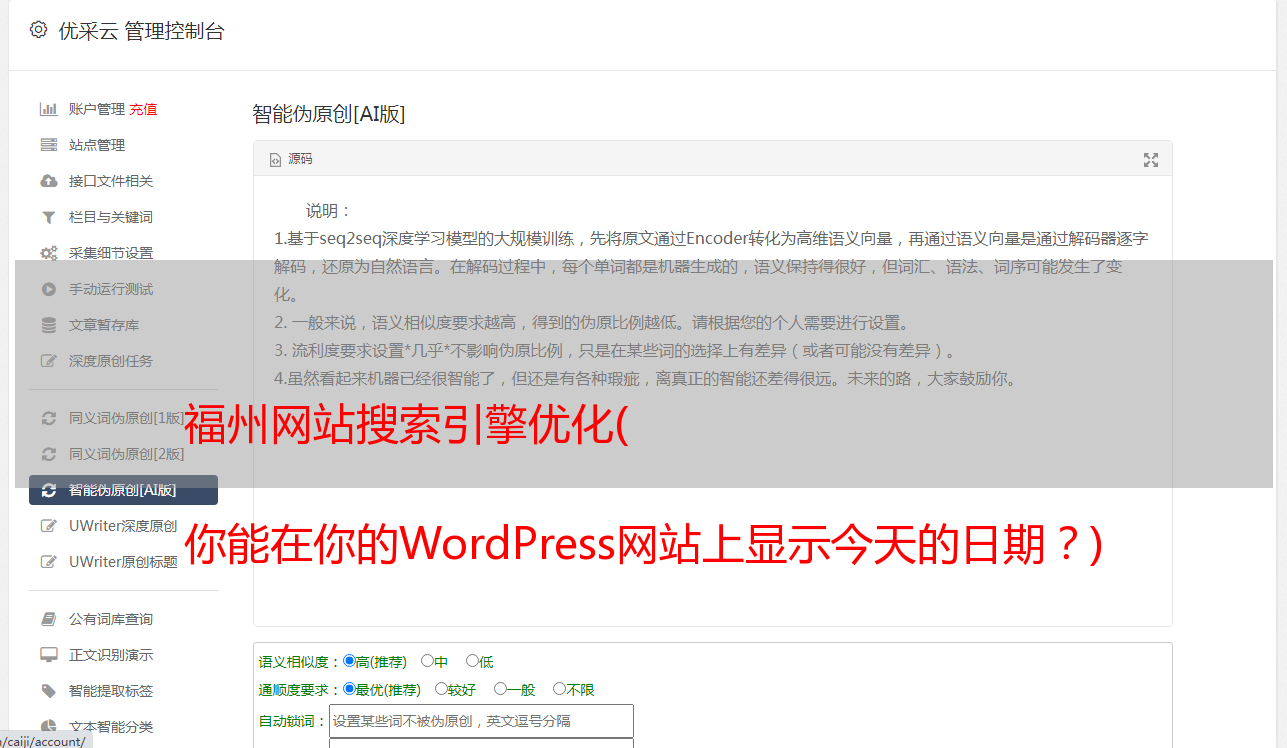Image resolution: width=1287 pixels, height=748 pixels.
Task: Click the 源码 source code button
Action: (291, 159)
